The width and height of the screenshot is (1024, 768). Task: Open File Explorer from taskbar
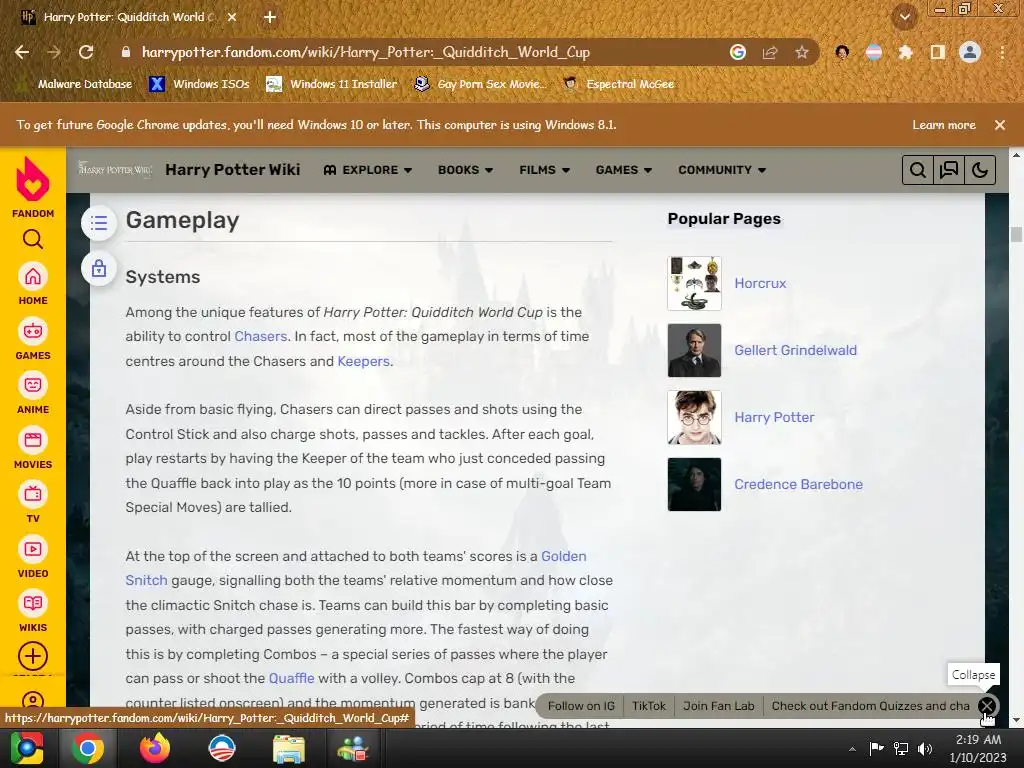288,748
